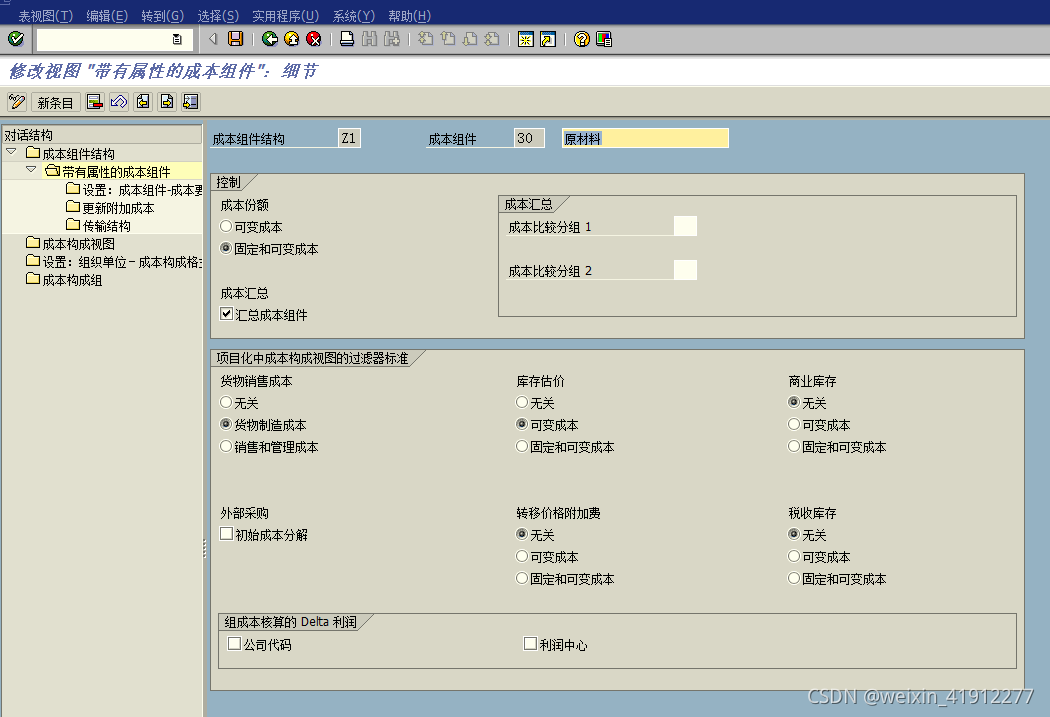The height and width of the screenshot is (717, 1050).
Task: Click the Next Entry icon
Action: pyautogui.click(x=167, y=102)
